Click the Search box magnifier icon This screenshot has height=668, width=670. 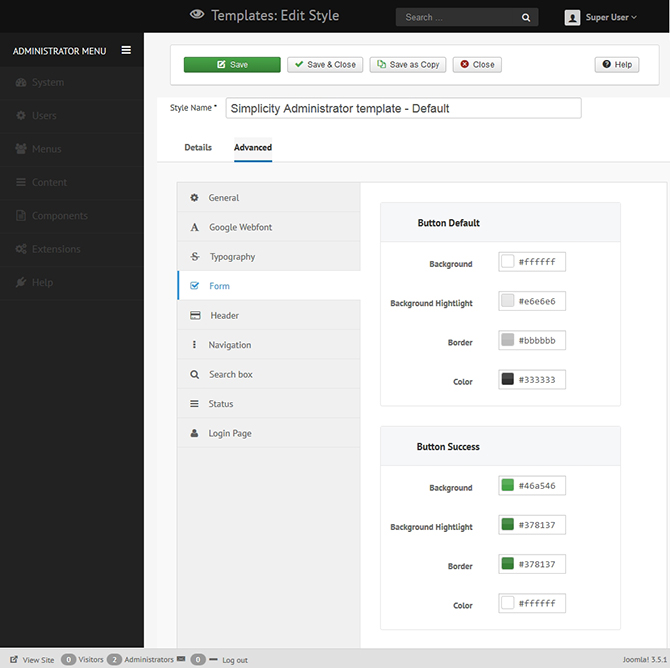pos(194,374)
